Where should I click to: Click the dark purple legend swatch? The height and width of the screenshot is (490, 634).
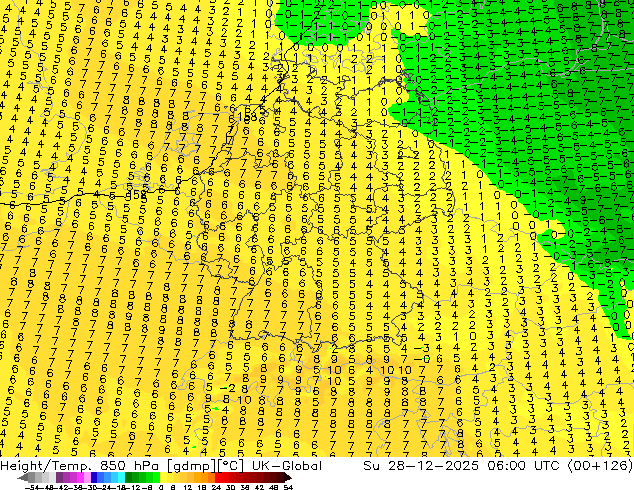(x=59, y=477)
